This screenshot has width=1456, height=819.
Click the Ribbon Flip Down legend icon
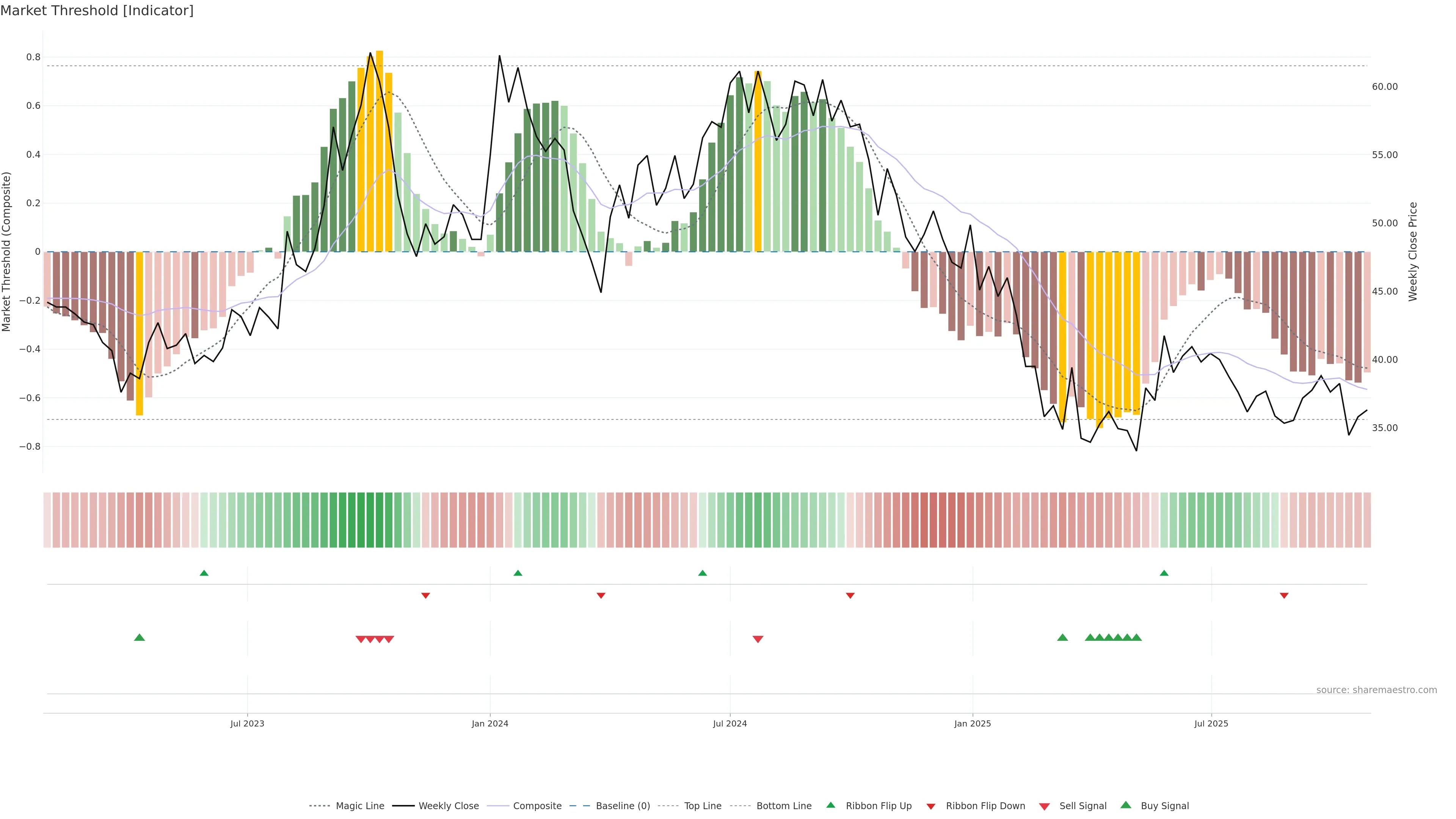point(931,806)
